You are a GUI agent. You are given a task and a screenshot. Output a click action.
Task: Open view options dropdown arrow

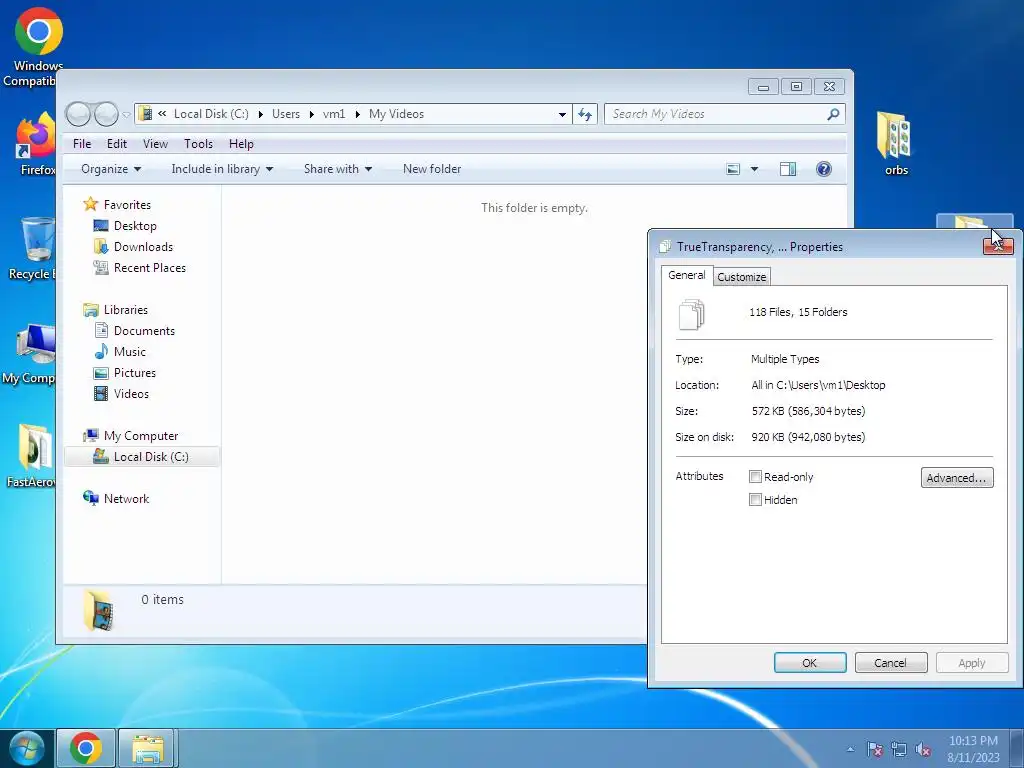(x=754, y=169)
